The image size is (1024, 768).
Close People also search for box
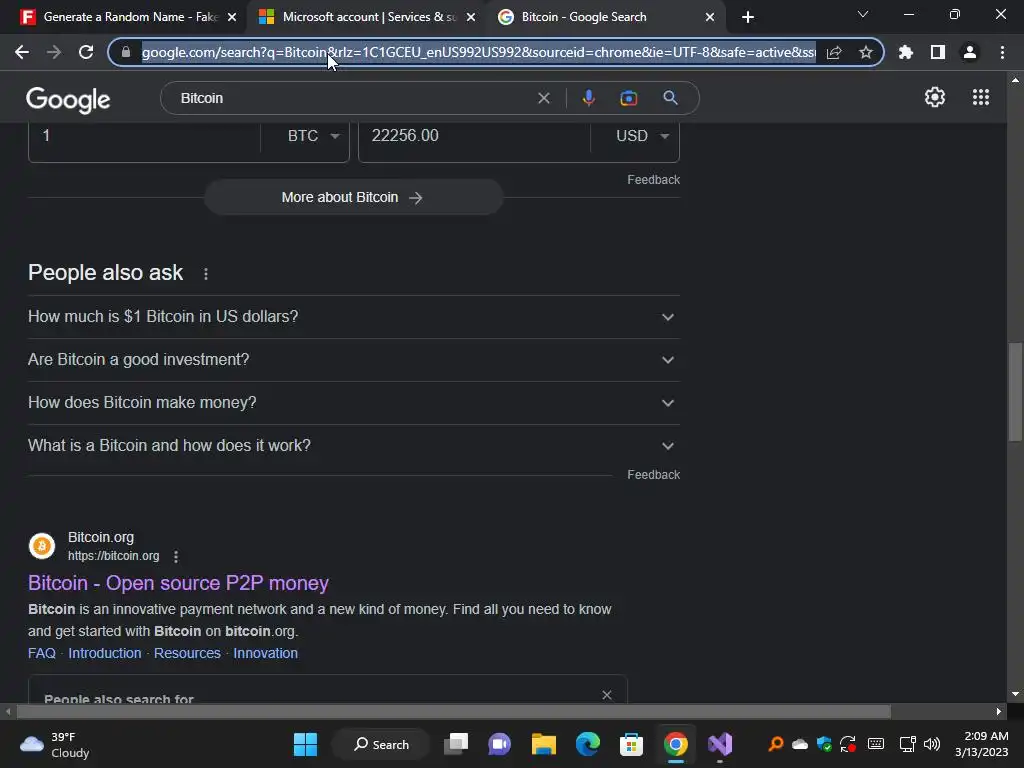[x=607, y=695]
